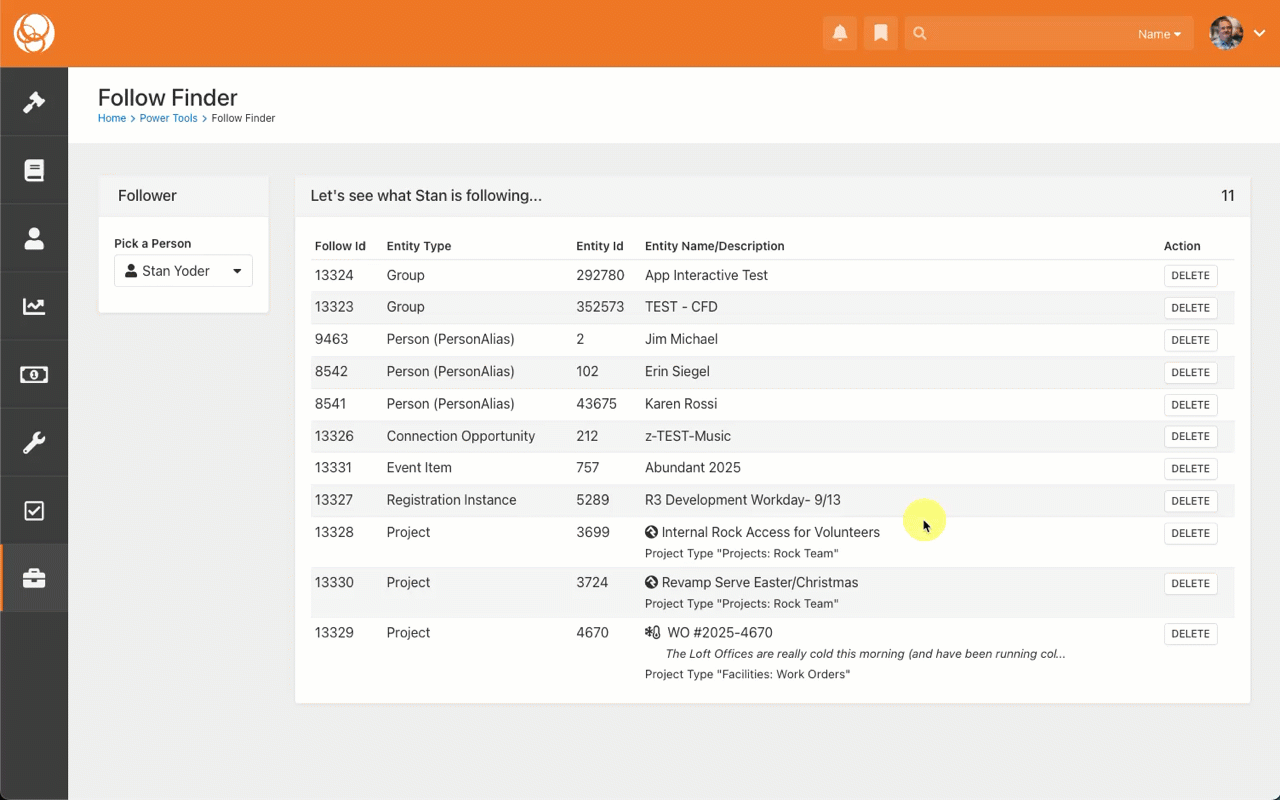This screenshot has height=800, width=1280.
Task: Open the notifications bell icon
Action: coord(840,34)
